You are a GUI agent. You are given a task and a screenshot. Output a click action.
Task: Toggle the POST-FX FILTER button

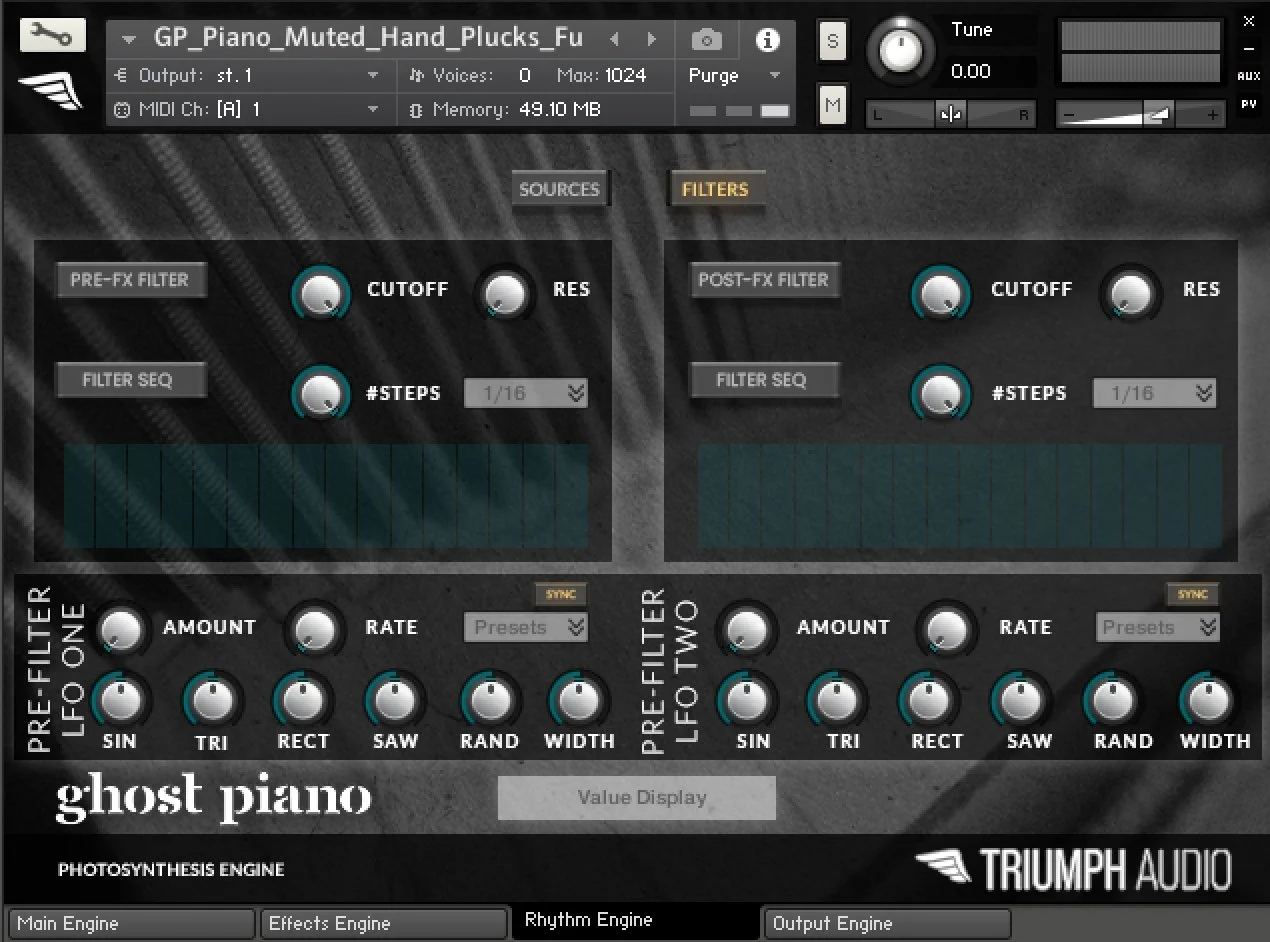click(x=764, y=280)
